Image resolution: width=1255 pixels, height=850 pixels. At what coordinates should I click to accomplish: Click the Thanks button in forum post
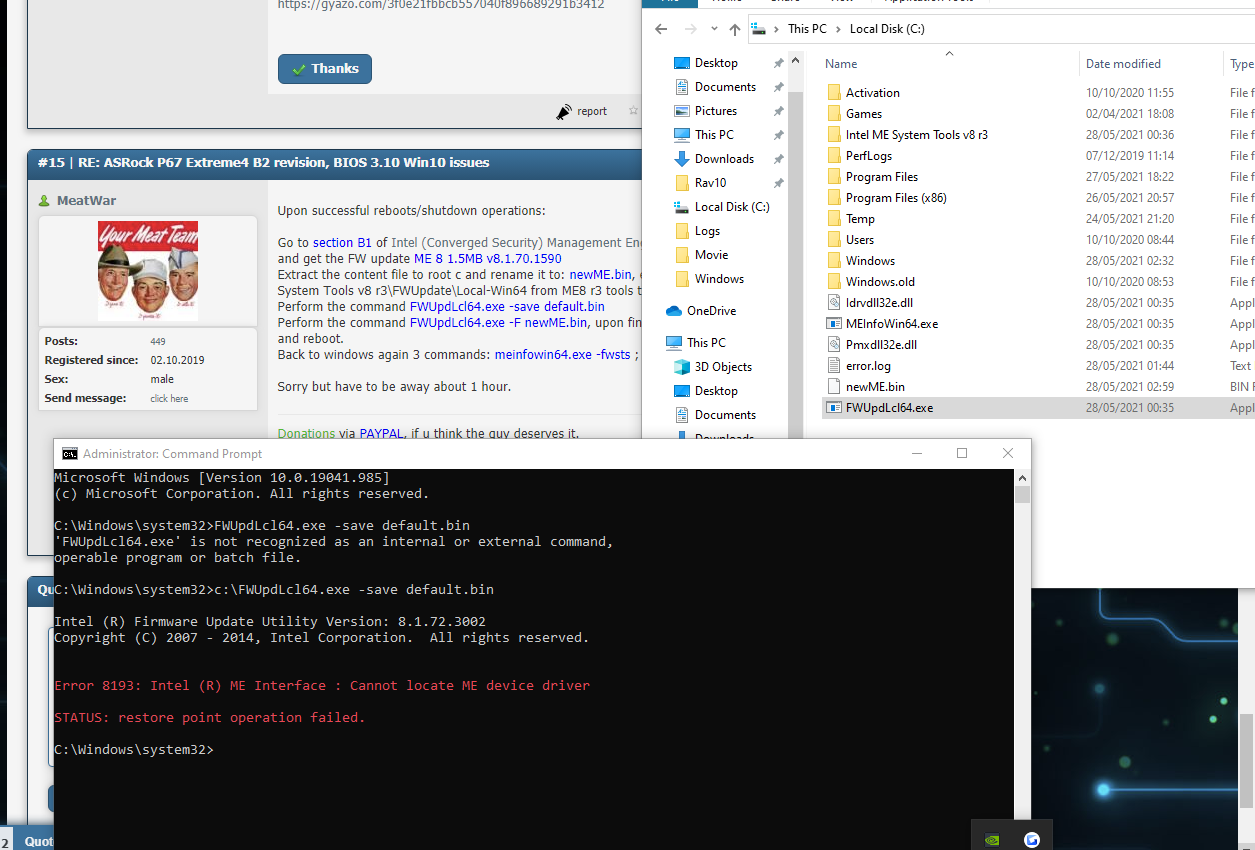(x=325, y=69)
